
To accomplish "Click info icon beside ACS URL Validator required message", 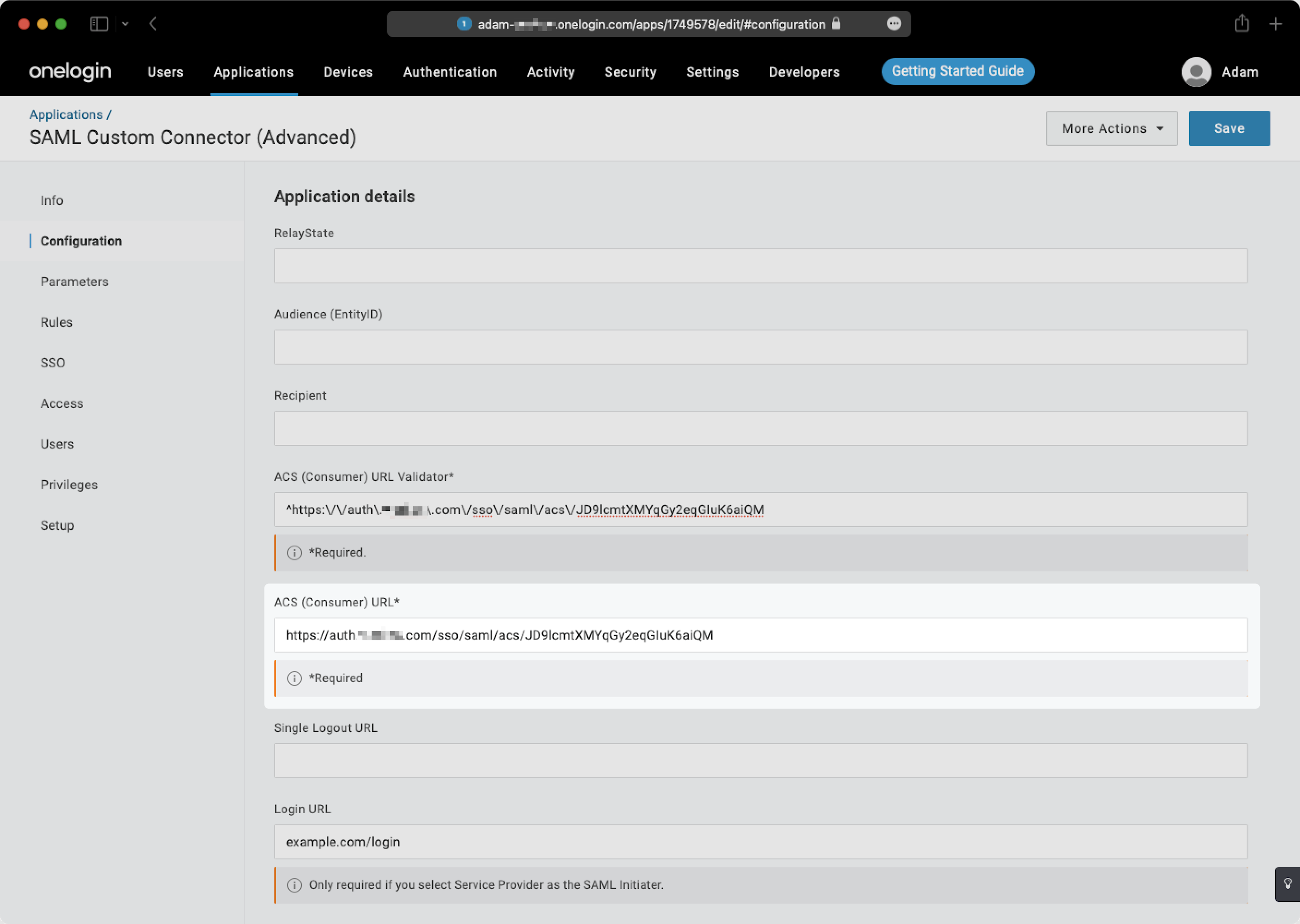I will pos(294,552).
